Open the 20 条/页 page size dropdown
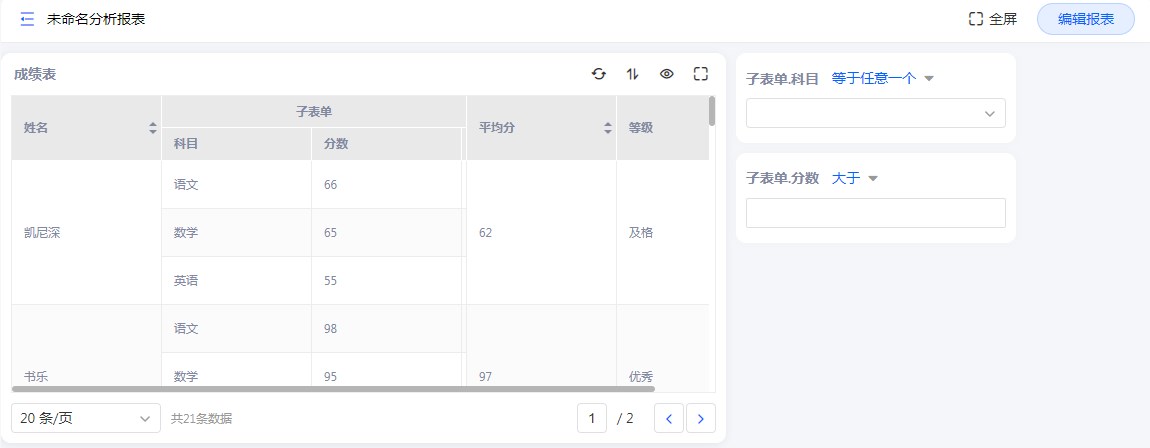1150x448 pixels. click(x=86, y=418)
